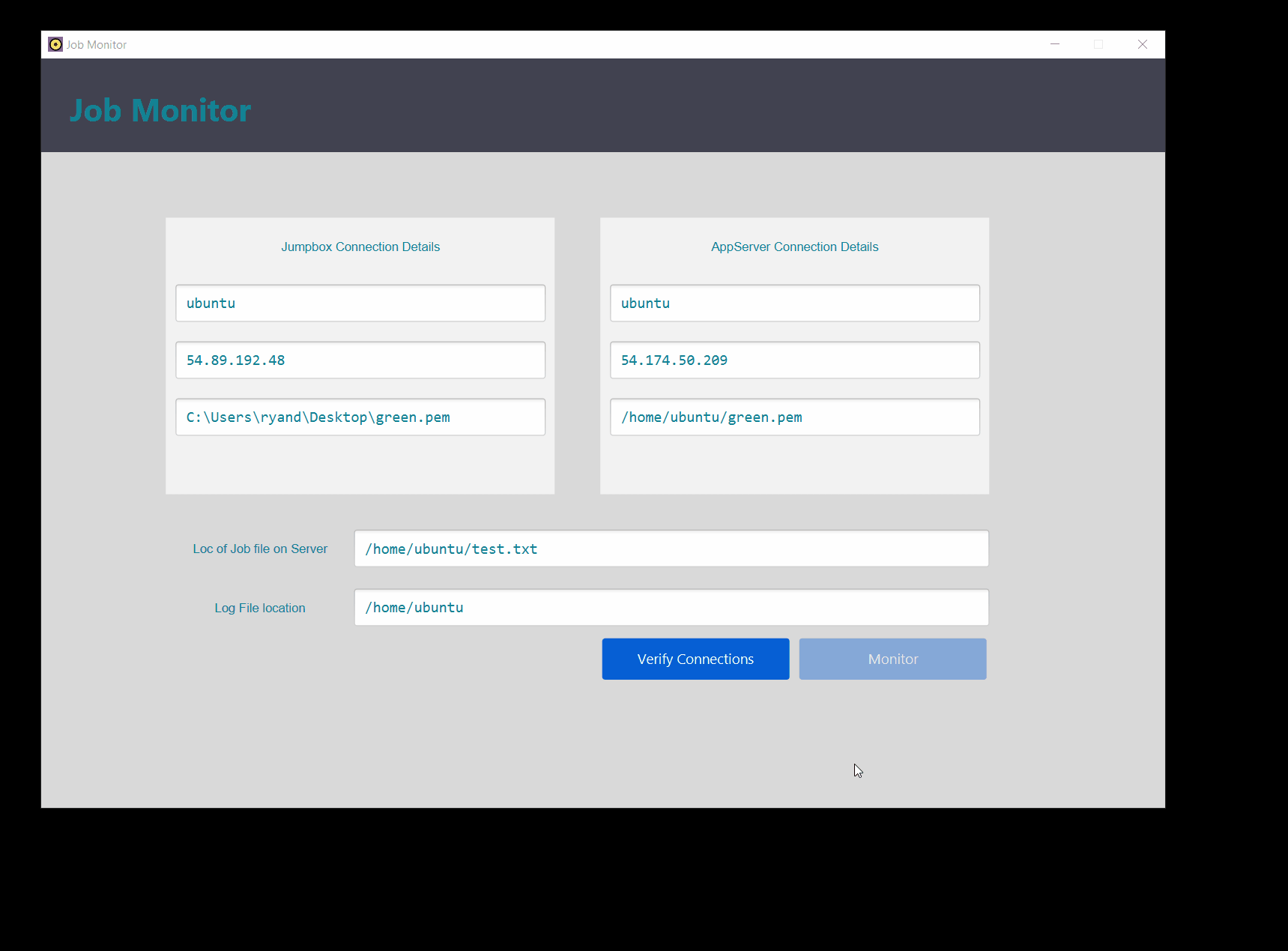
Task: Minimize the Job Monitor window
Action: pos(1055,44)
